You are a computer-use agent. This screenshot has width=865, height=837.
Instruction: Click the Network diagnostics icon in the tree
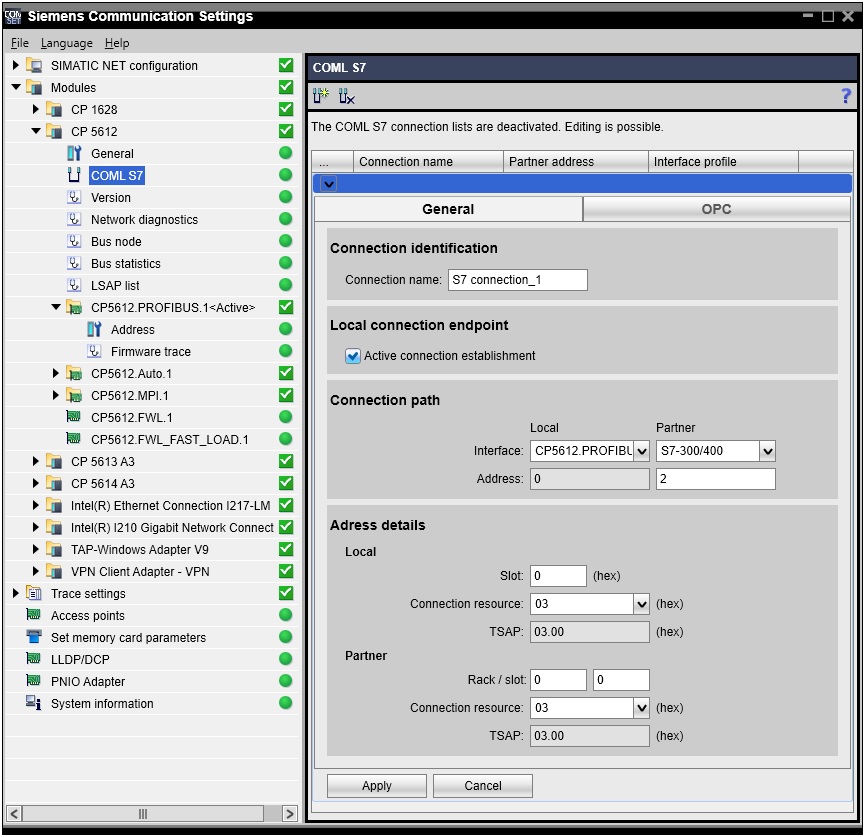pyautogui.click(x=74, y=220)
